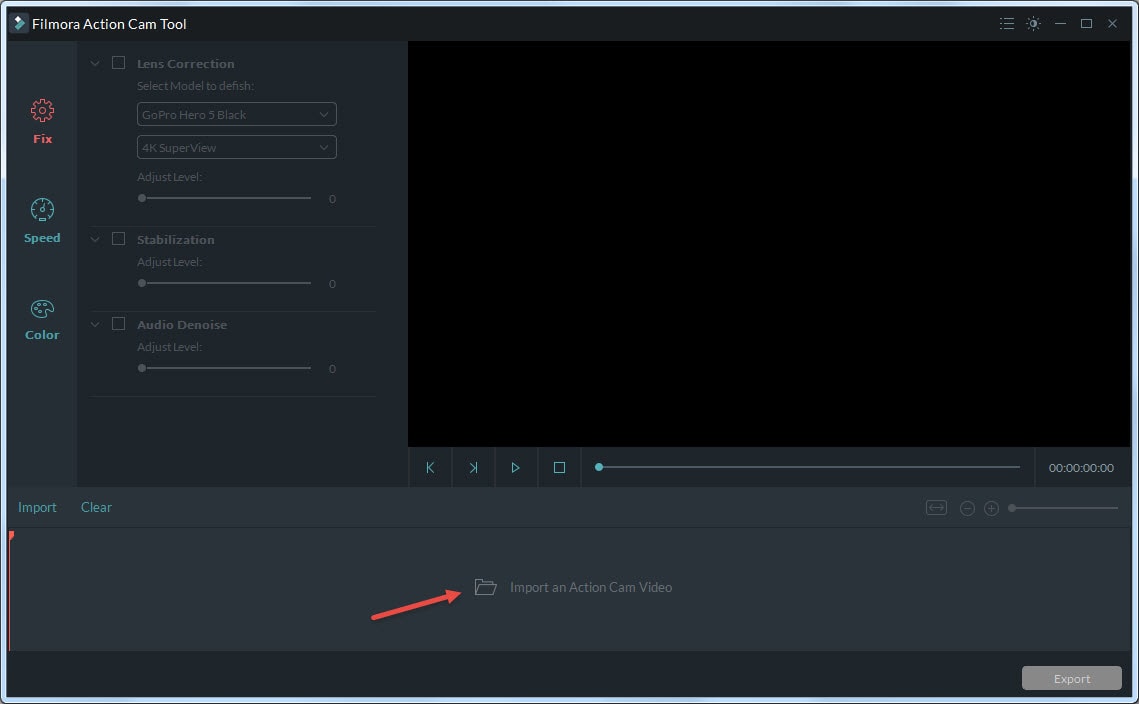Click the 00:00:00:00 timecode display
Screen dimensions: 1139x704
tap(1081, 468)
